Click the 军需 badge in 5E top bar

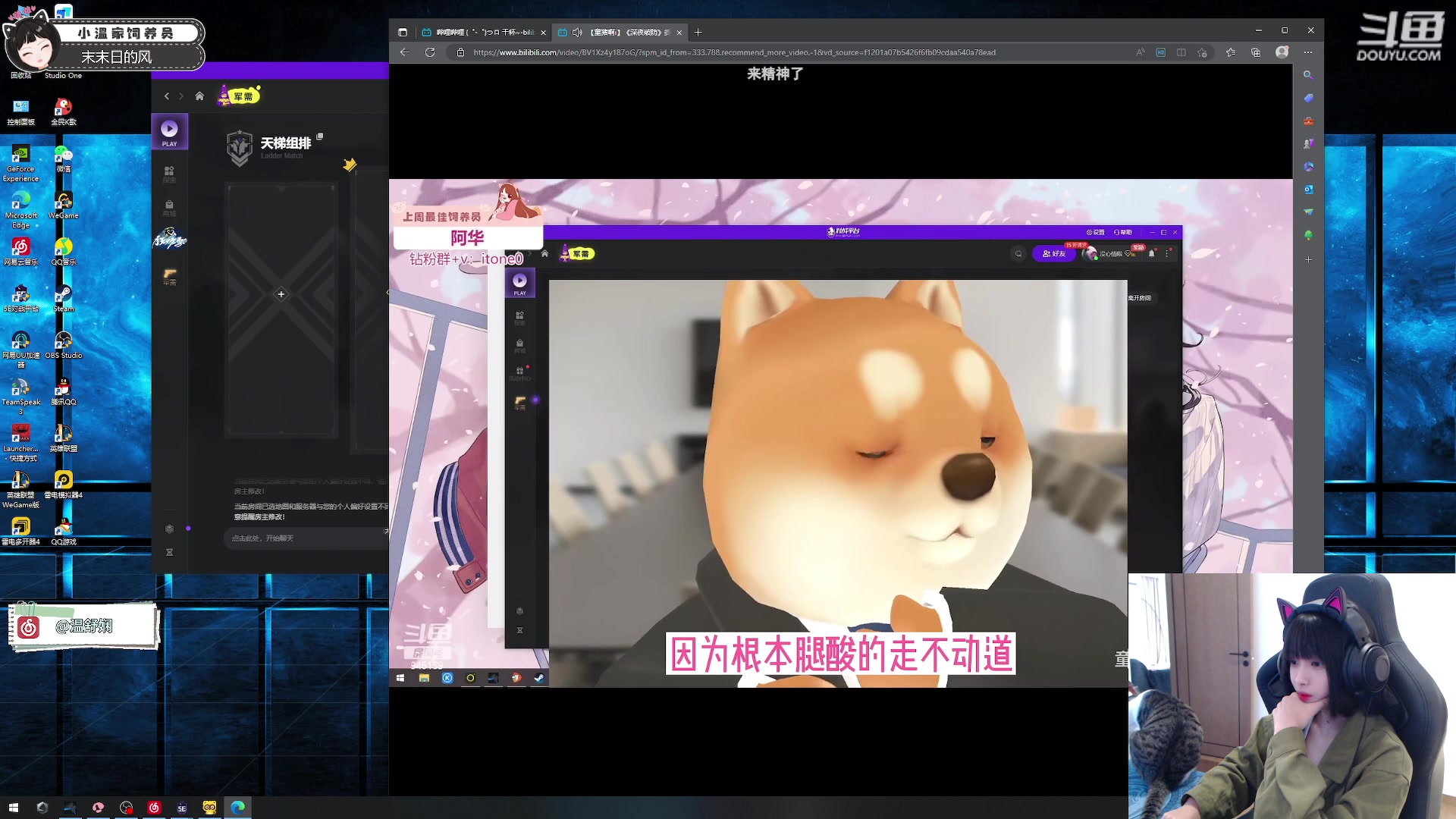pyautogui.click(x=239, y=96)
